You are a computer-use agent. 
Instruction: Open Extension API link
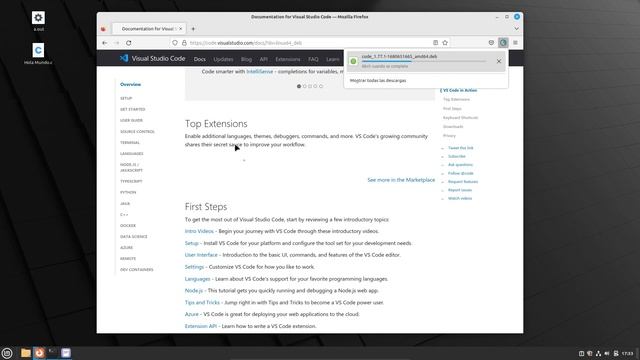tap(200, 326)
